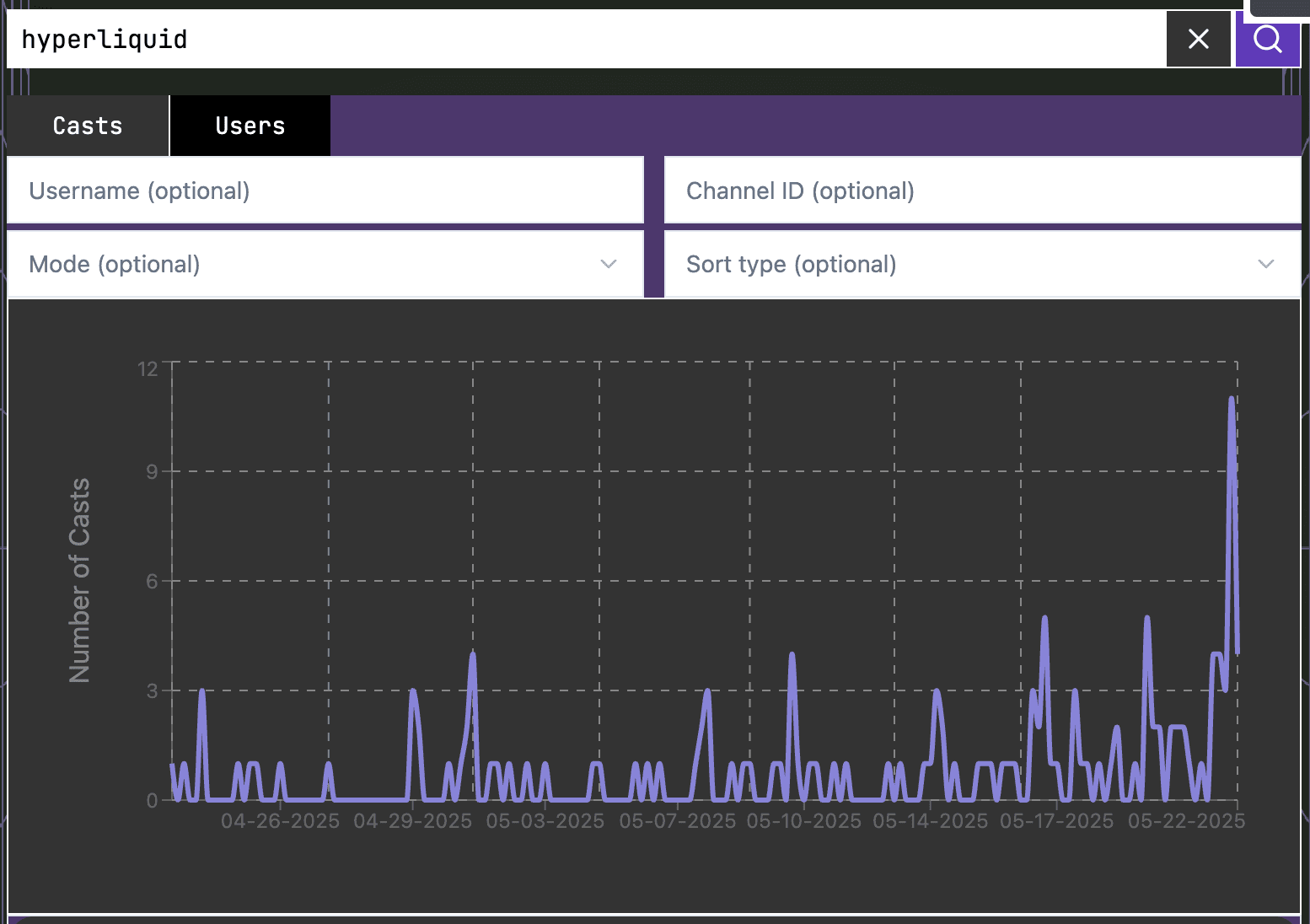Click the y-axis value 6
The width and height of the screenshot is (1310, 924).
pyautogui.click(x=152, y=581)
